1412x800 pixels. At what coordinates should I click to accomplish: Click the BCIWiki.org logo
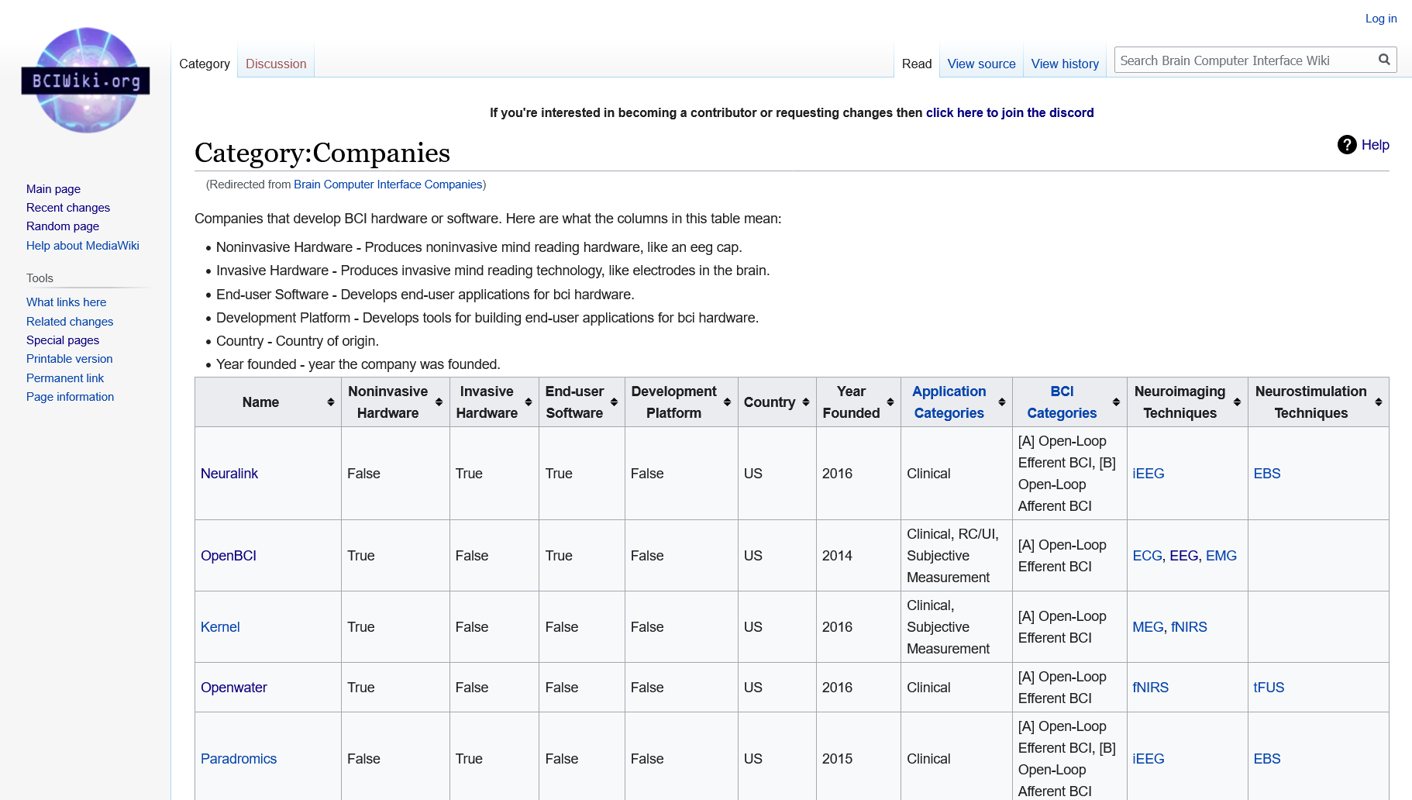pyautogui.click(x=85, y=80)
